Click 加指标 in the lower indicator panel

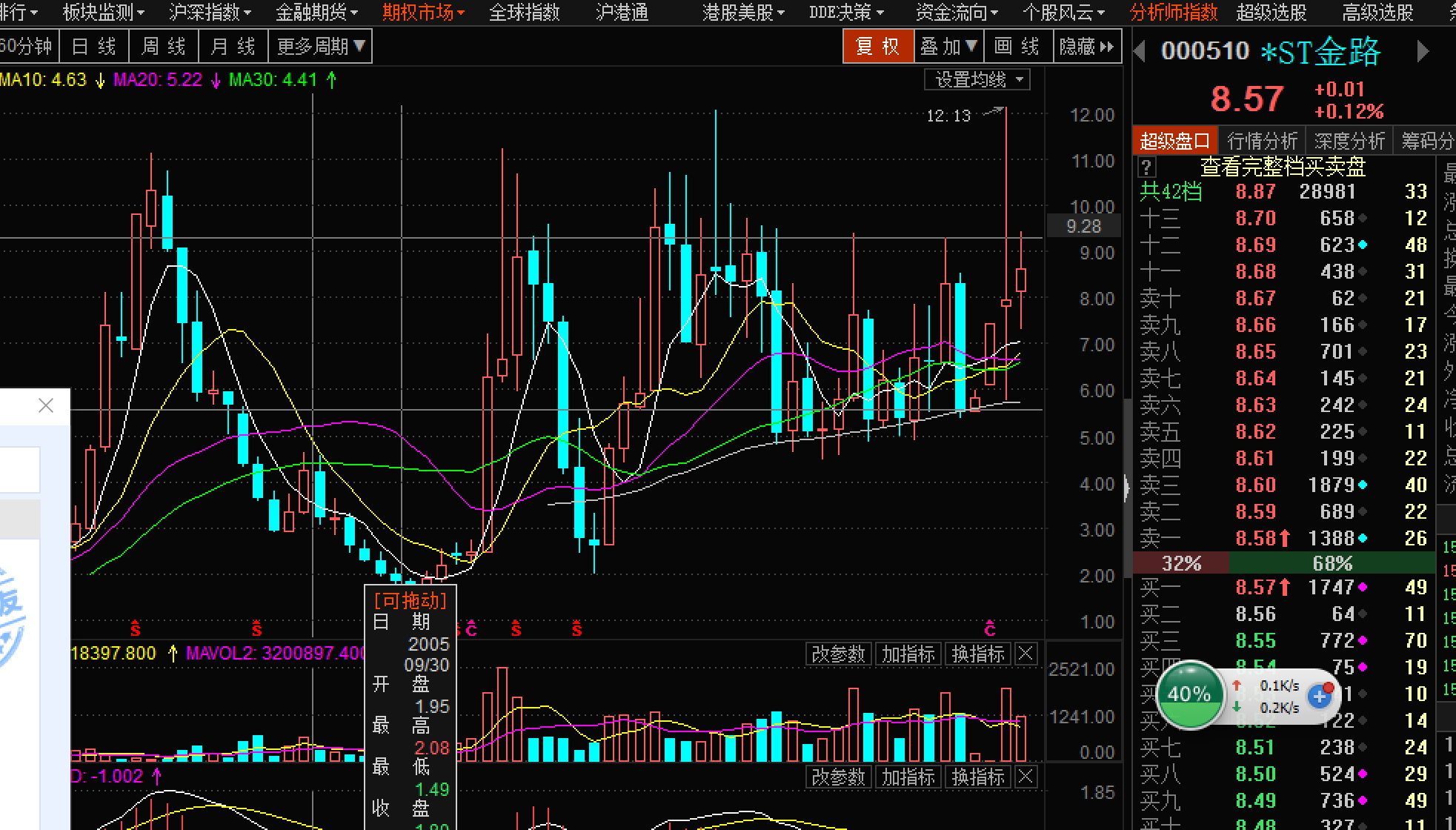tap(908, 777)
